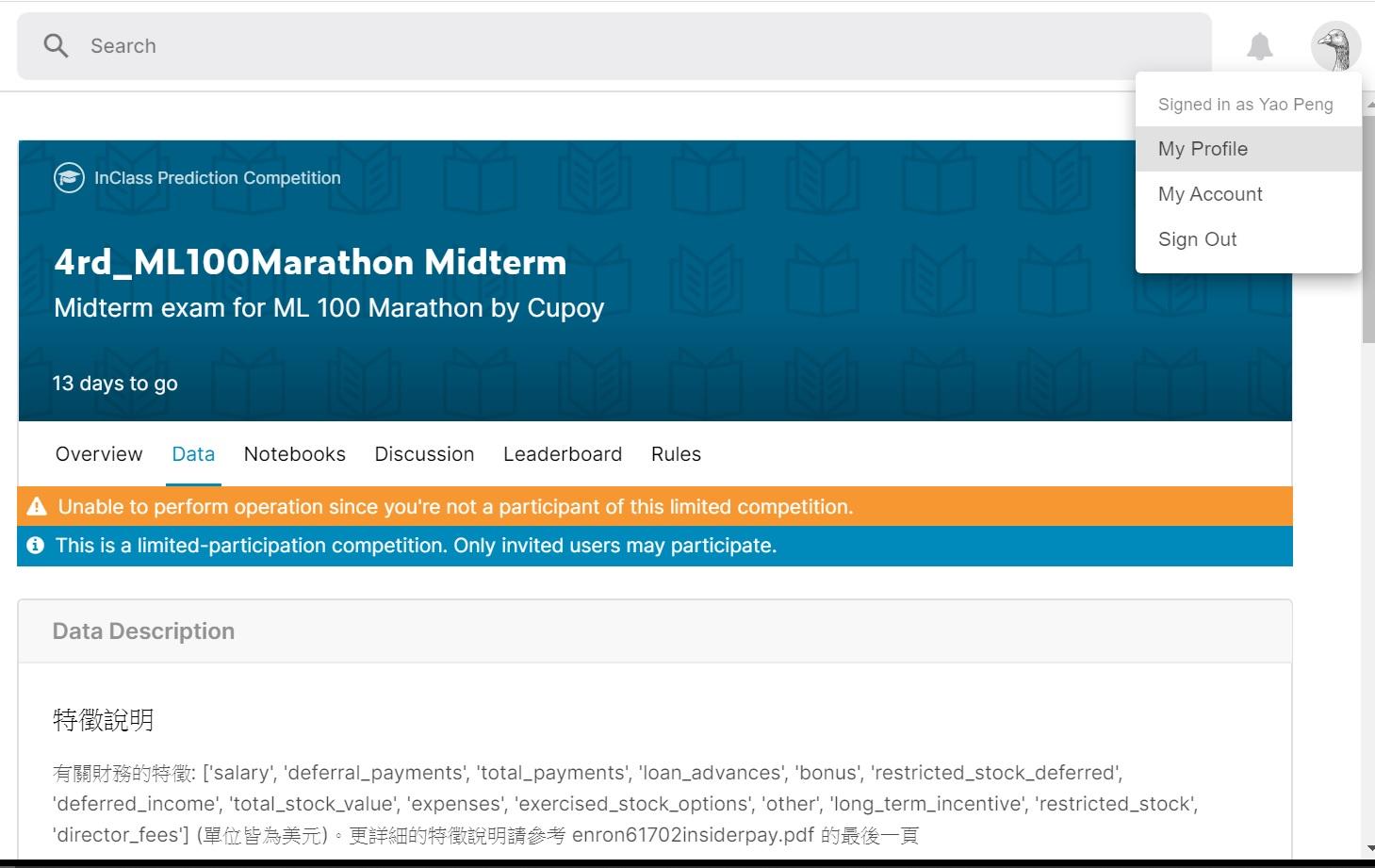Screen dimensions: 1375x868
Task: Open the Notebooks tab
Action: pos(295,454)
